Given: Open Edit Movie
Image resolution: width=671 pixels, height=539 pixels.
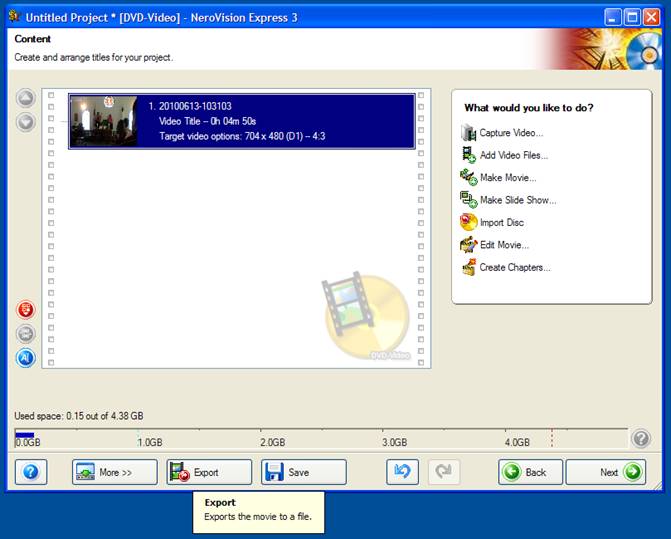Looking at the screenshot, I should (x=504, y=245).
